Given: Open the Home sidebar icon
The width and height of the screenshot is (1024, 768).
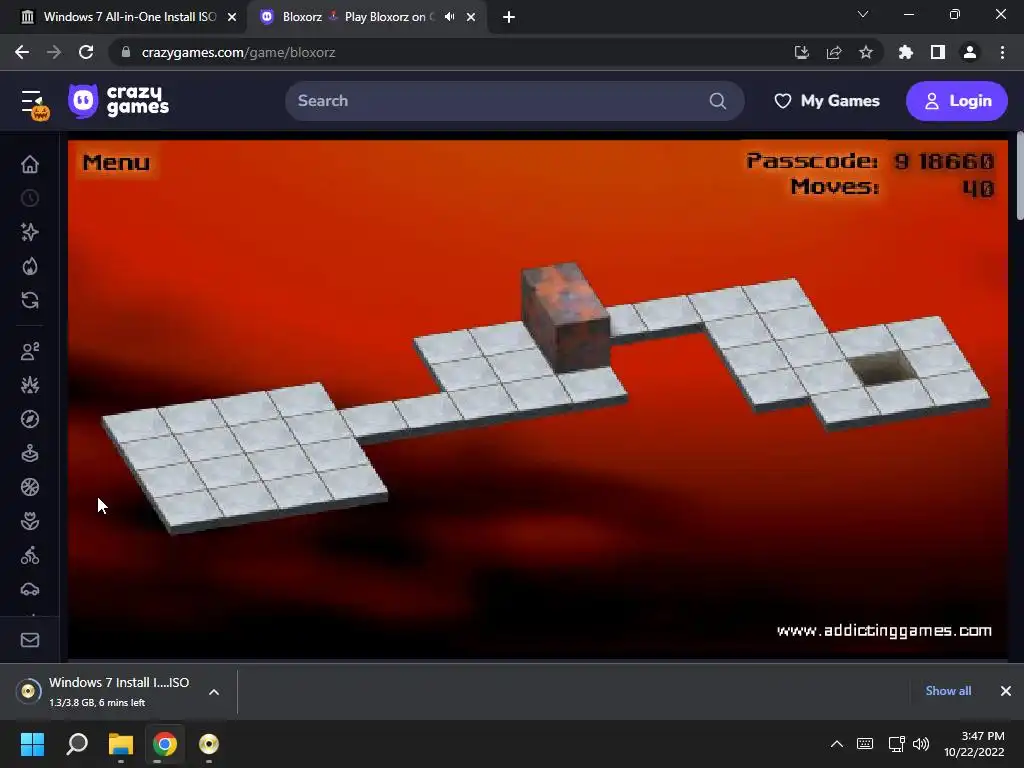Looking at the screenshot, I should pyautogui.click(x=30, y=164).
